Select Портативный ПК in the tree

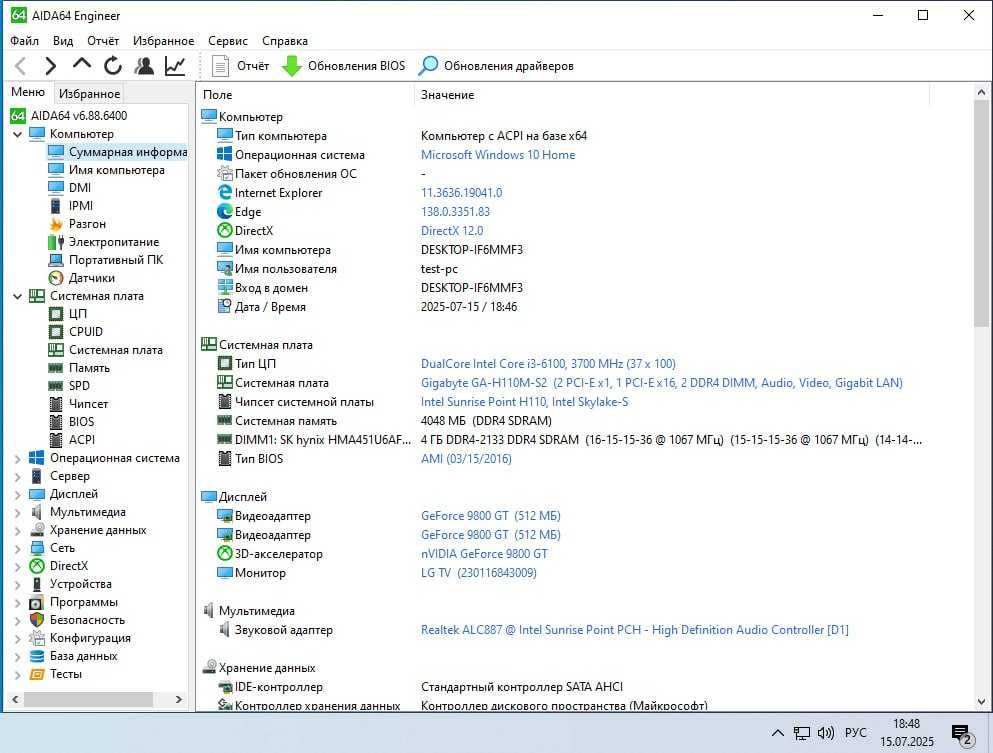pos(116,260)
